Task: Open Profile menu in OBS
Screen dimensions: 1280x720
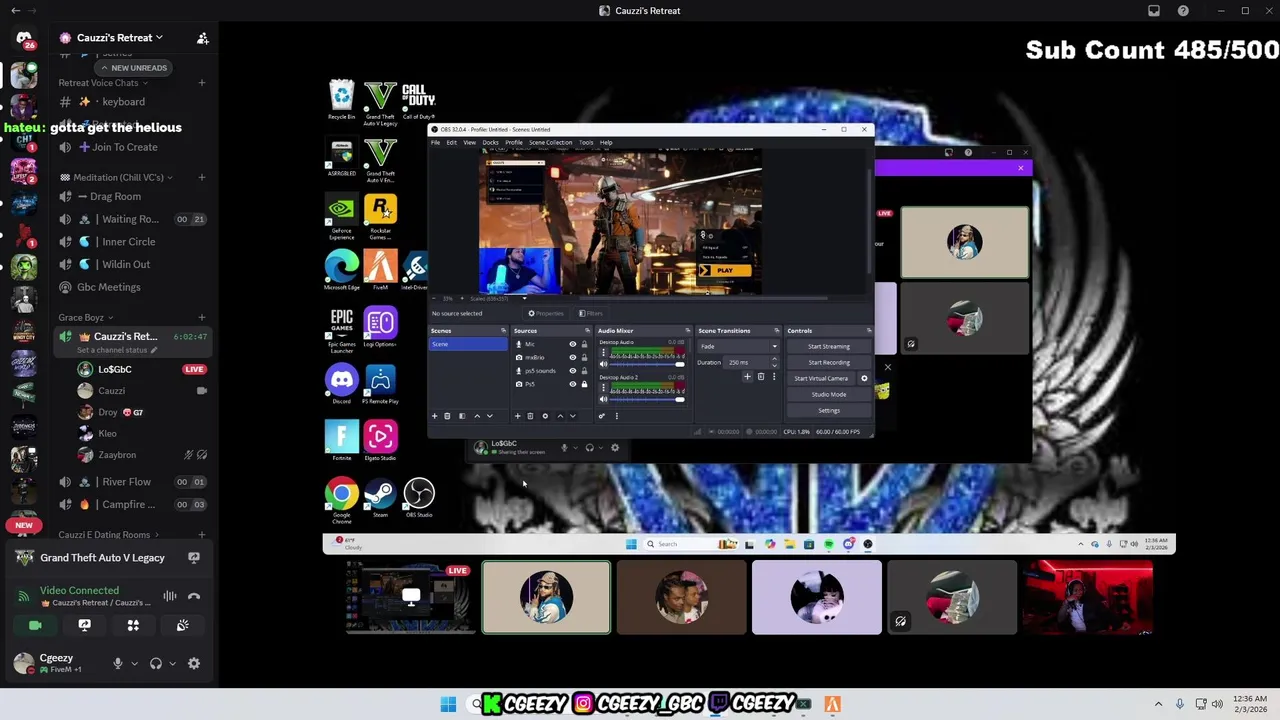Action: click(513, 142)
